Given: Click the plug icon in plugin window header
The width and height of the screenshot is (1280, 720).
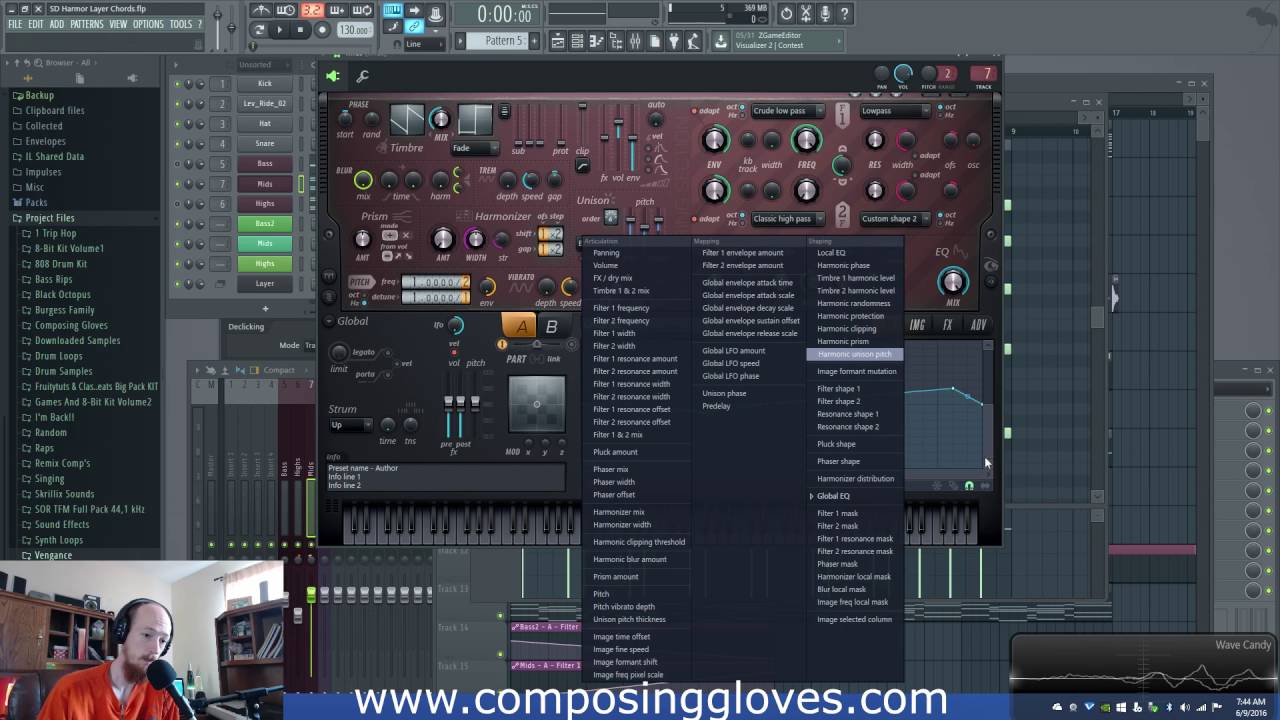Looking at the screenshot, I should click(x=333, y=76).
